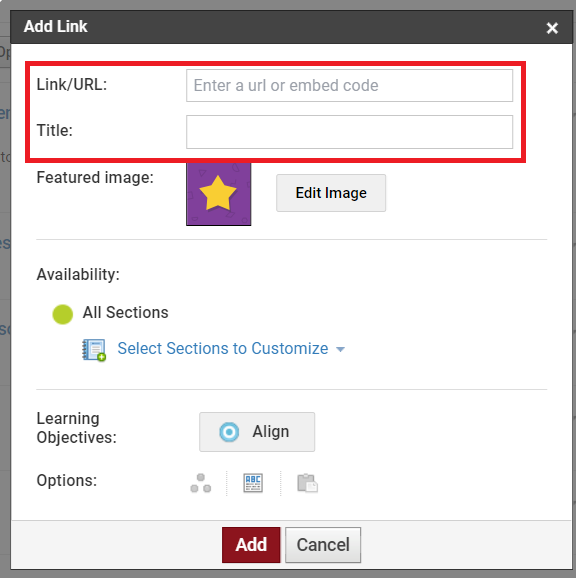Click the notebook icon beside Select Sections
576x578 pixels.
[94, 349]
